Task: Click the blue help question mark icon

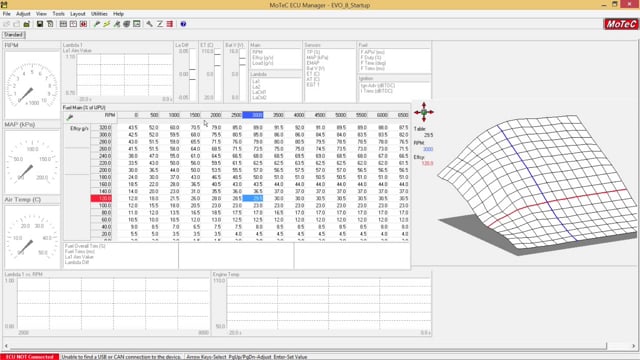Action: [183, 24]
